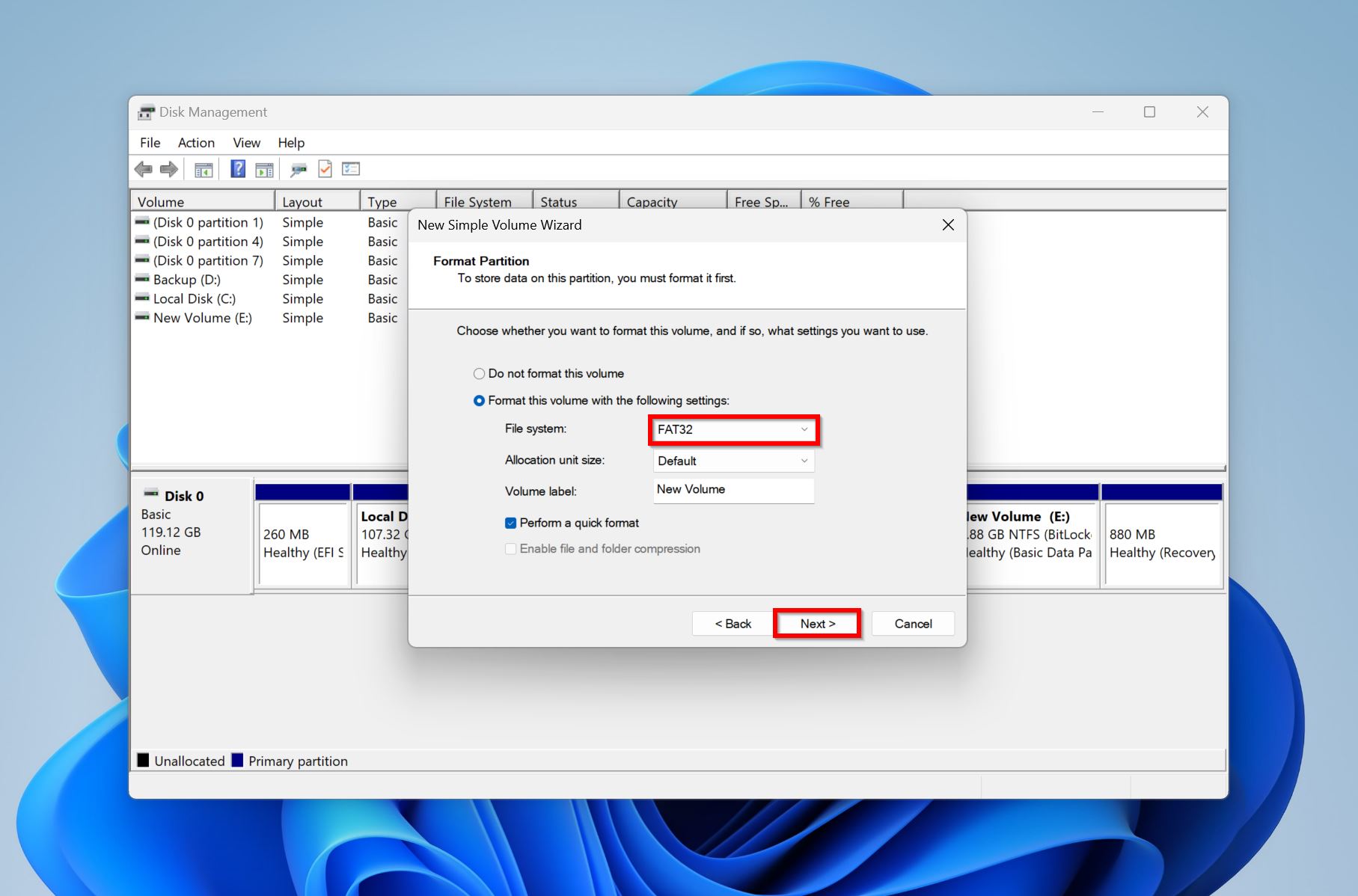
Task: Click the Back arrow toolbar icon
Action: click(x=143, y=170)
